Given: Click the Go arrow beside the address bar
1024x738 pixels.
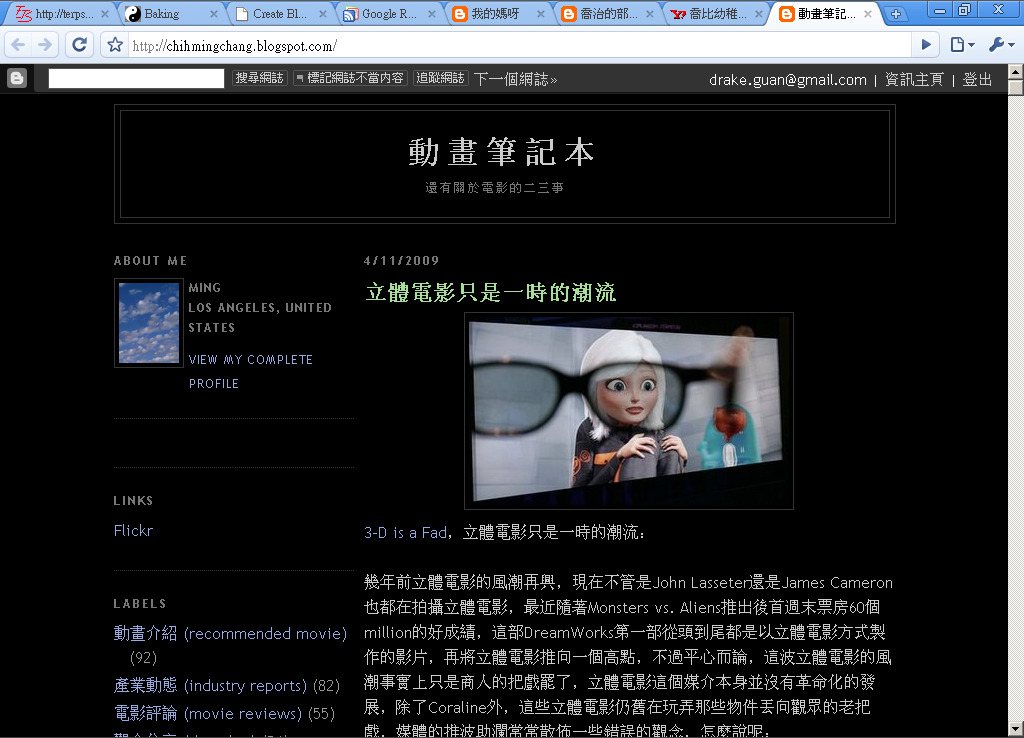Looking at the screenshot, I should coord(926,44).
